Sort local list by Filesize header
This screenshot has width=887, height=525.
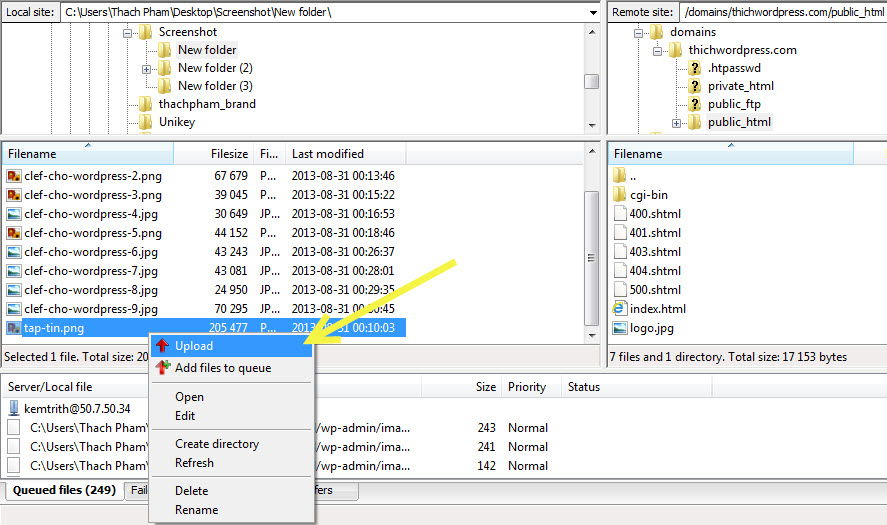pyautogui.click(x=229, y=154)
